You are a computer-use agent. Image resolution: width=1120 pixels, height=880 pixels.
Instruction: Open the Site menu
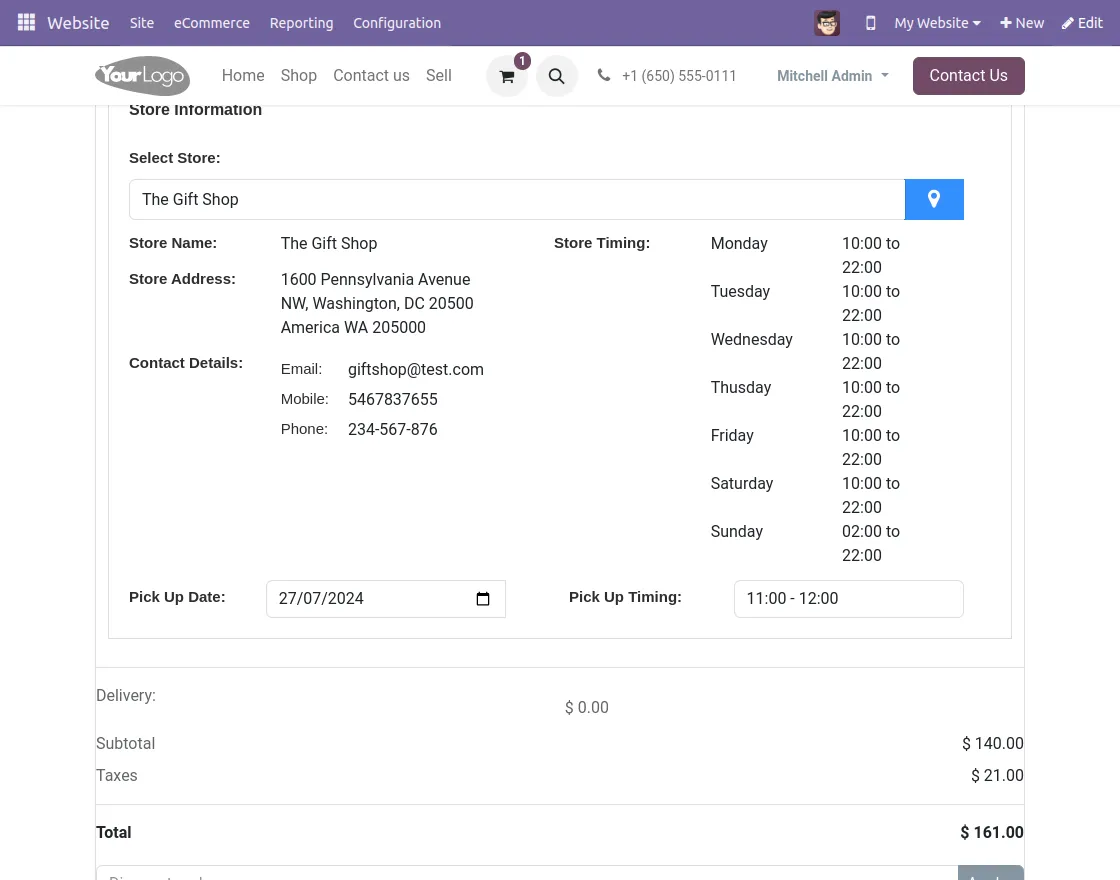click(x=142, y=23)
